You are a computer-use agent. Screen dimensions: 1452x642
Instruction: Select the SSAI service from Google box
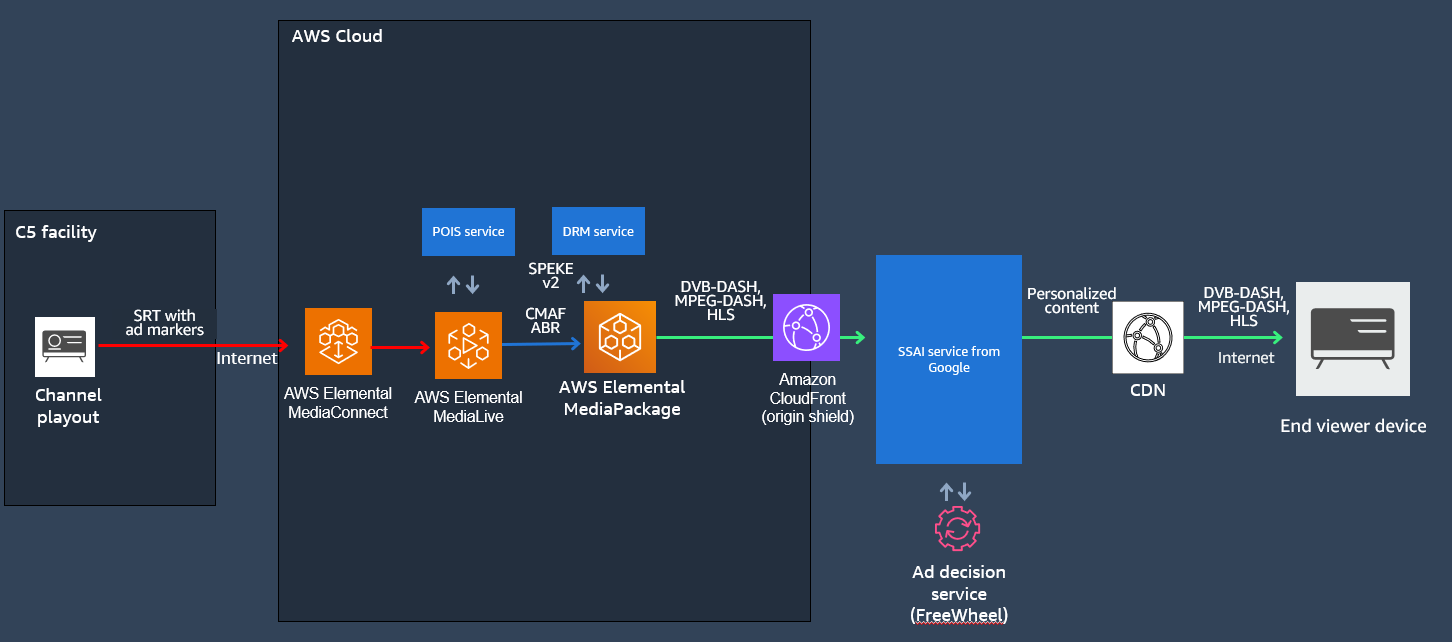click(949, 359)
